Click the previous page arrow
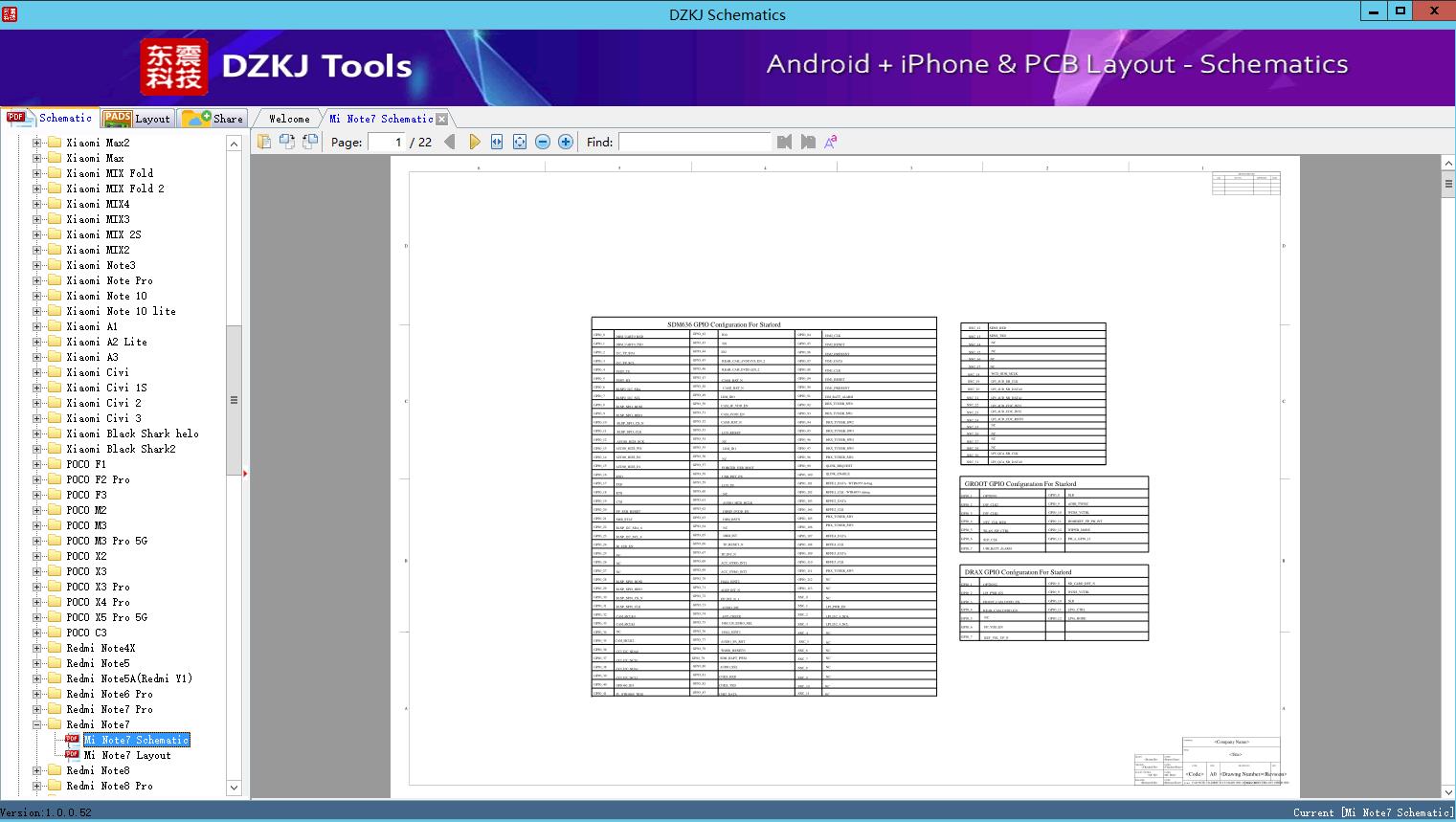The height and width of the screenshot is (822, 1456). click(450, 142)
